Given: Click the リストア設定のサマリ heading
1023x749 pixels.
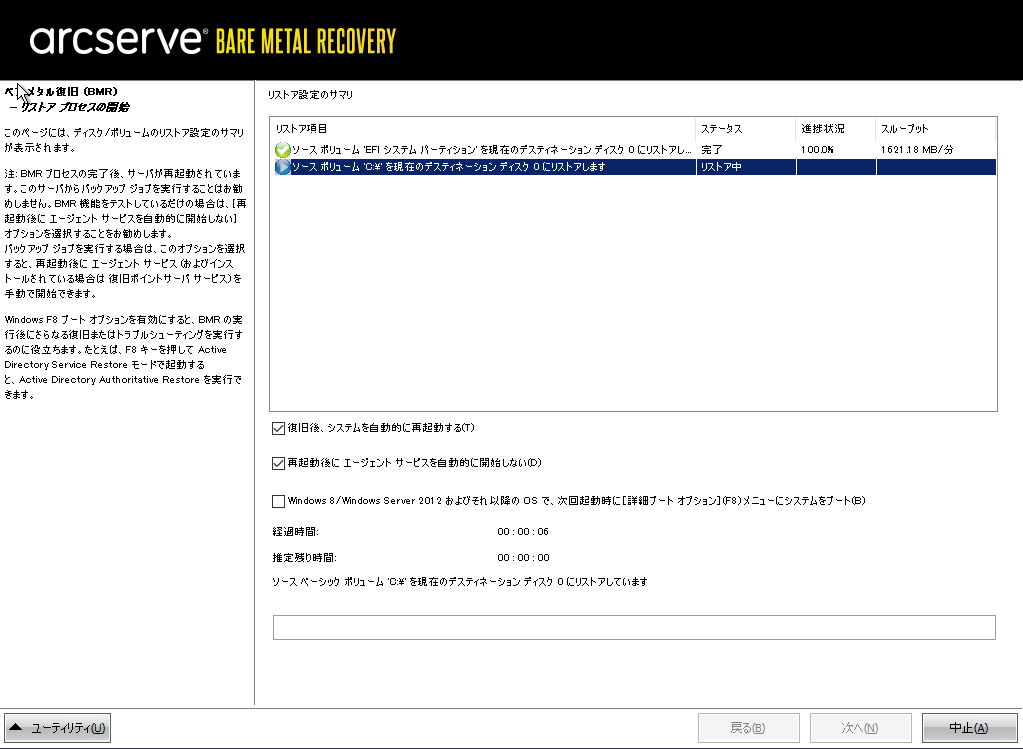Looking at the screenshot, I should coord(311,95).
